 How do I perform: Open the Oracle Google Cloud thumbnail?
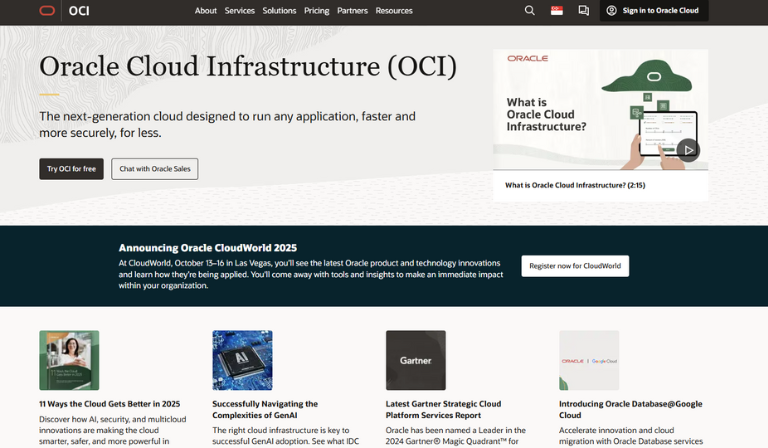589,360
